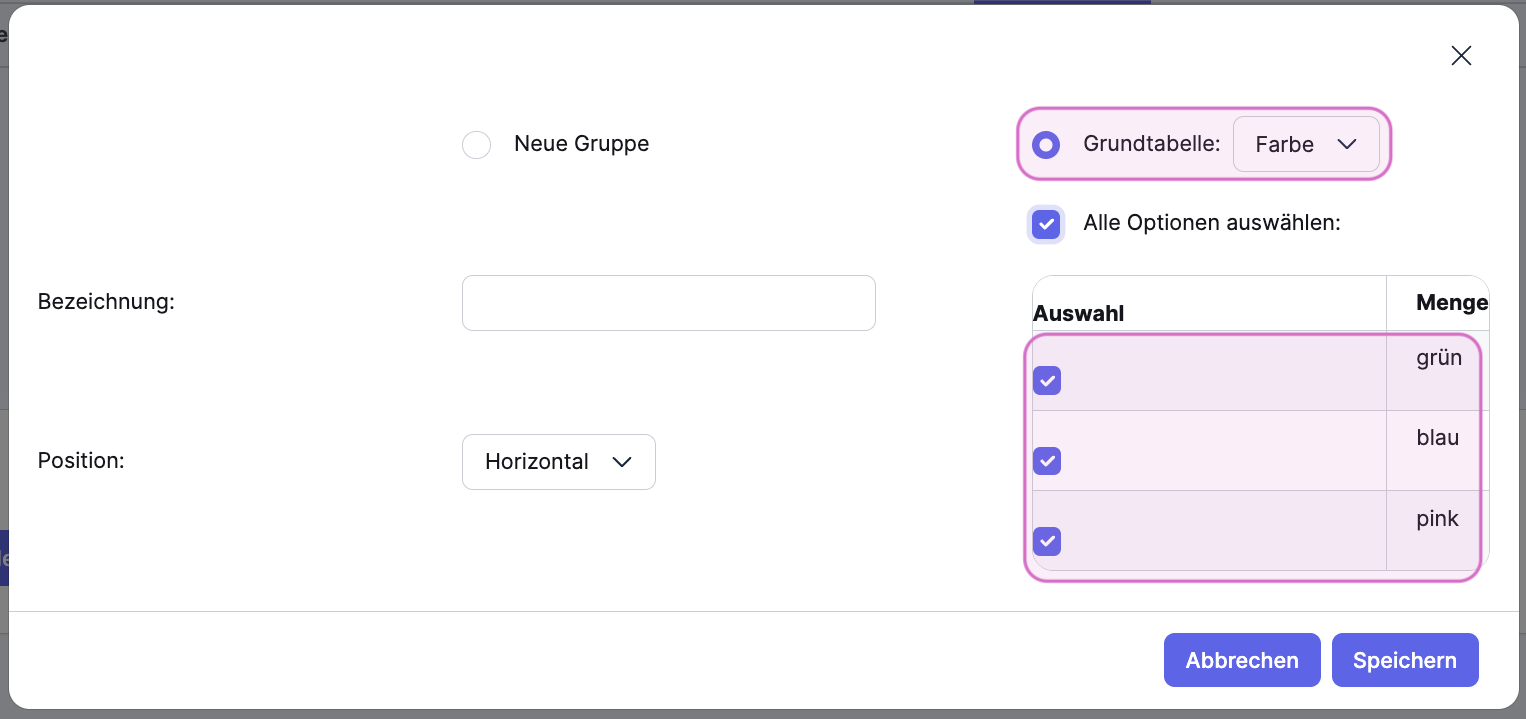1526x719 pixels.
Task: Click the Speichern button
Action: click(x=1404, y=660)
